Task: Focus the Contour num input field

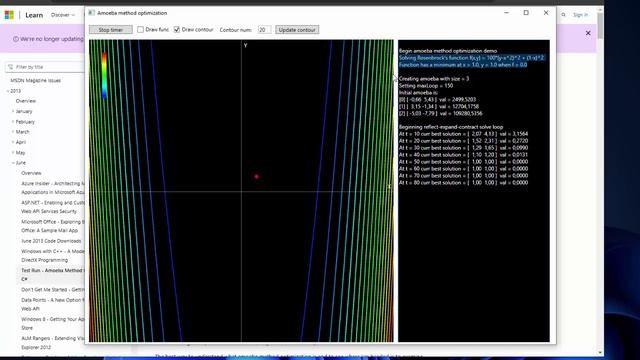Action: pos(264,30)
